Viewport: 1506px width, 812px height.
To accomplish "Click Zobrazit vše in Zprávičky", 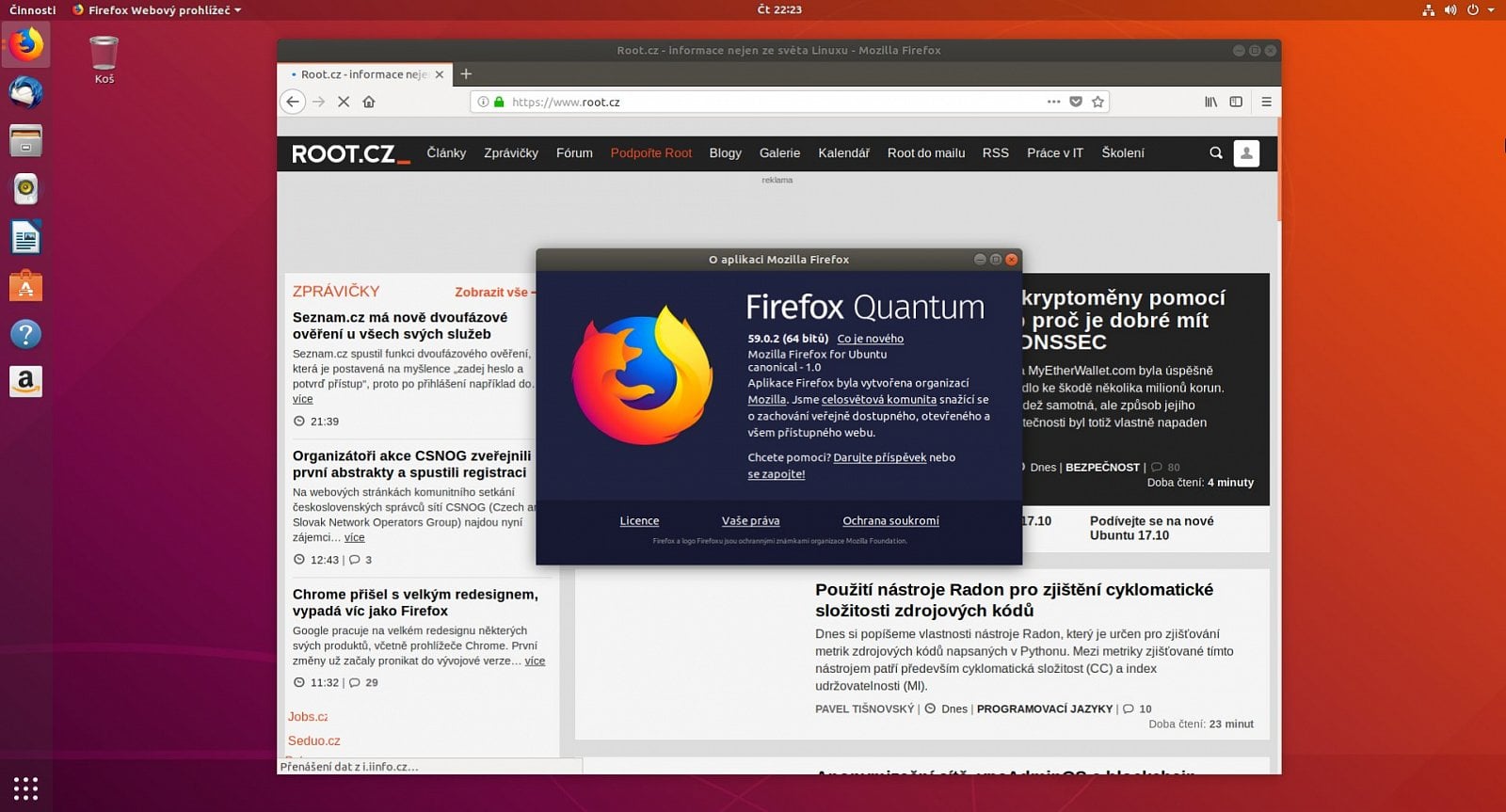I will 494,293.
